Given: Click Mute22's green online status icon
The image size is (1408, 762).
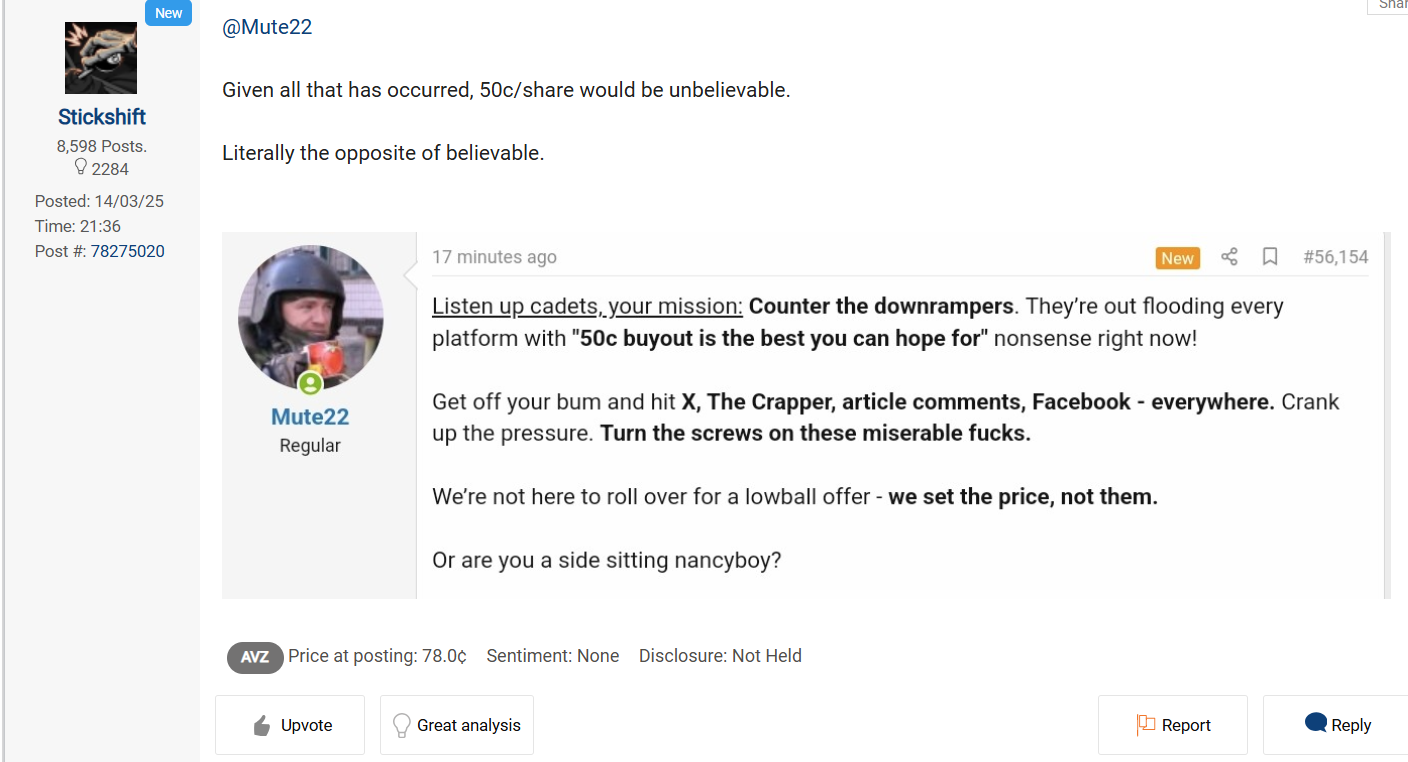Looking at the screenshot, I should (310, 383).
